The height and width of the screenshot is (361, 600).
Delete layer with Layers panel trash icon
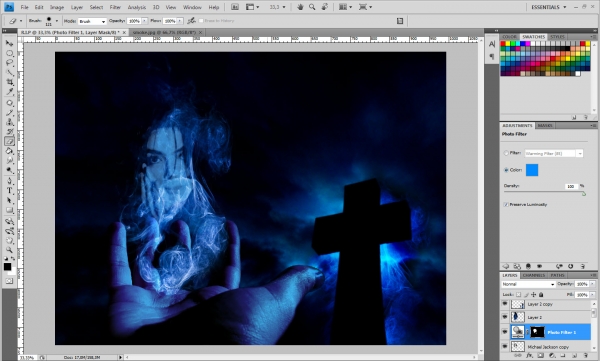(585, 356)
